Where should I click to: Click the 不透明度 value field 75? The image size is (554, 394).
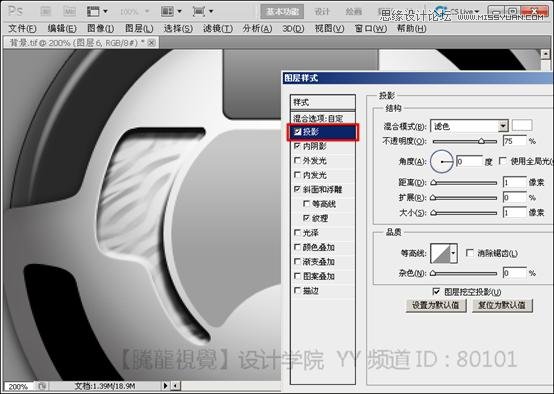click(514, 141)
